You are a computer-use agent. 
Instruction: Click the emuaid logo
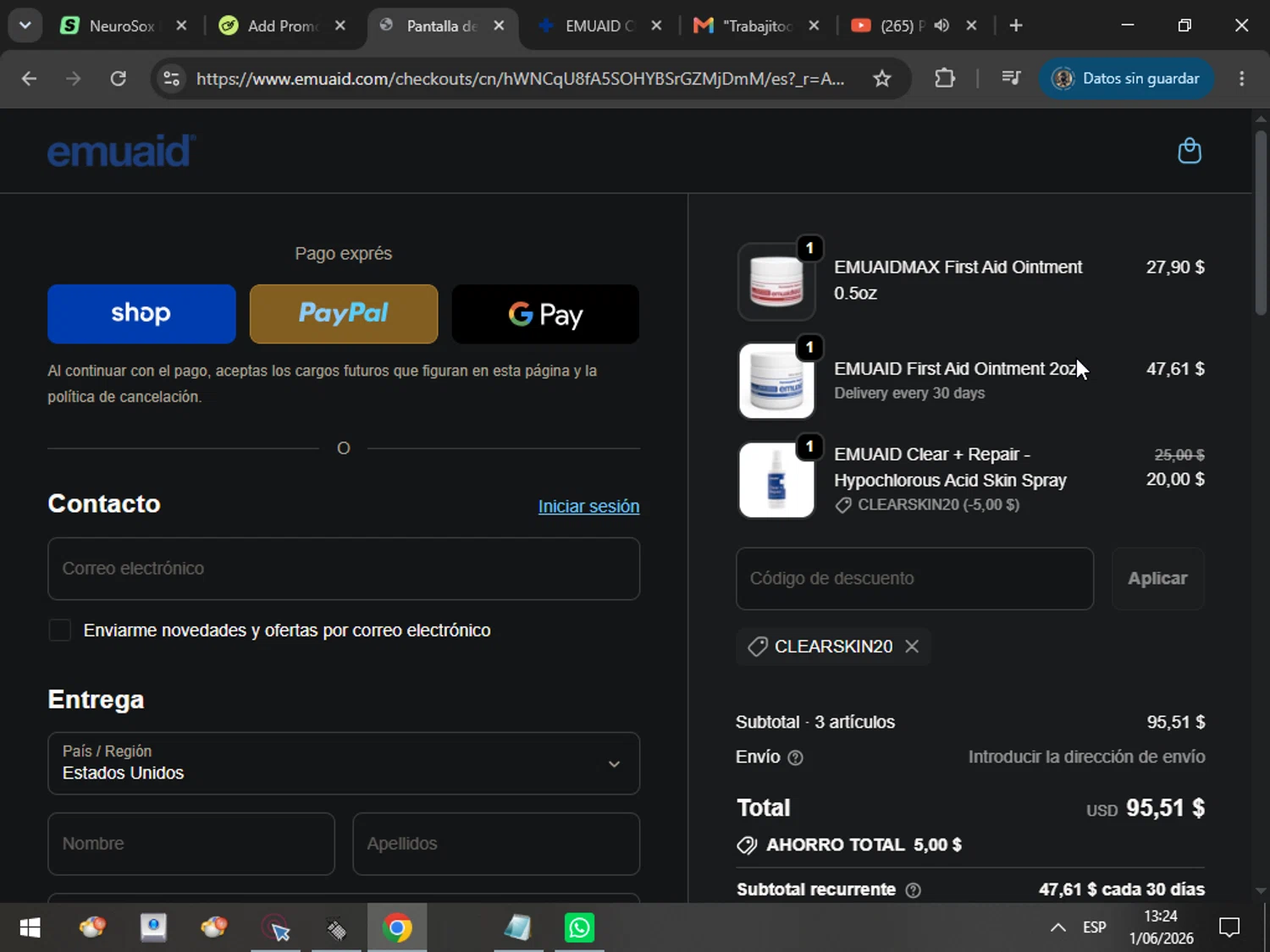click(x=121, y=151)
